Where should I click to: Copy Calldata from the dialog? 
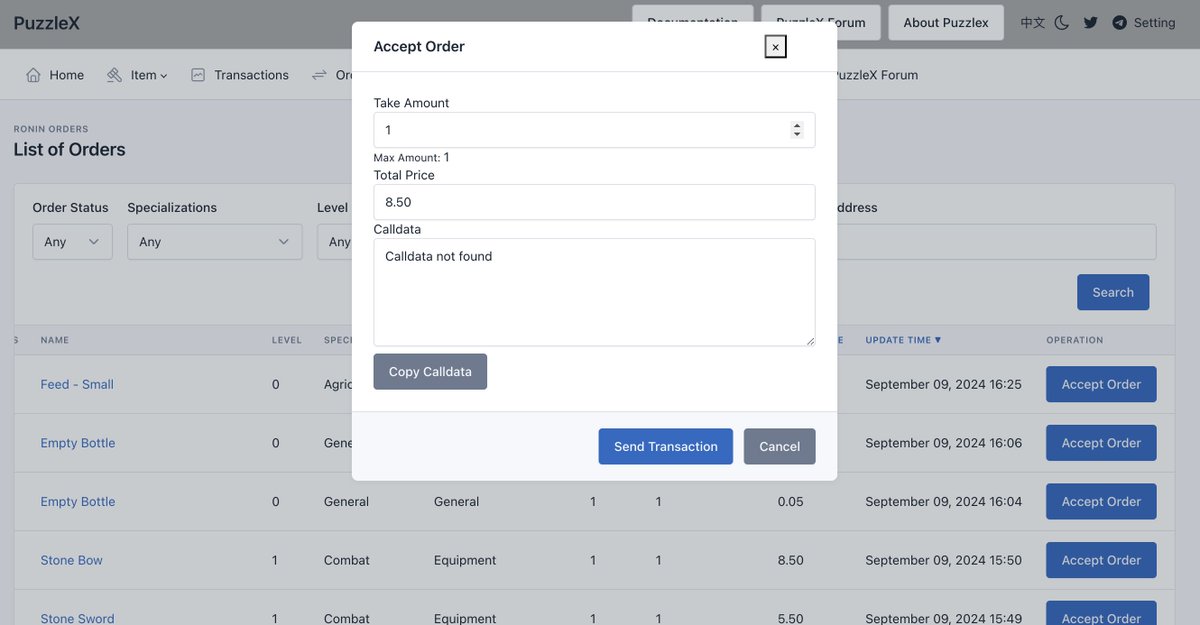point(430,370)
